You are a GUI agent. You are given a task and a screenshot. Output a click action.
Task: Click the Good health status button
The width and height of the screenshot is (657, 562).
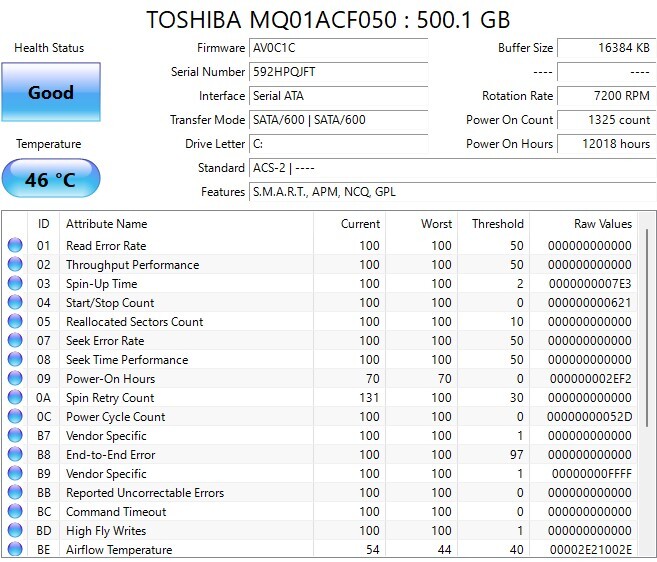pos(51,92)
